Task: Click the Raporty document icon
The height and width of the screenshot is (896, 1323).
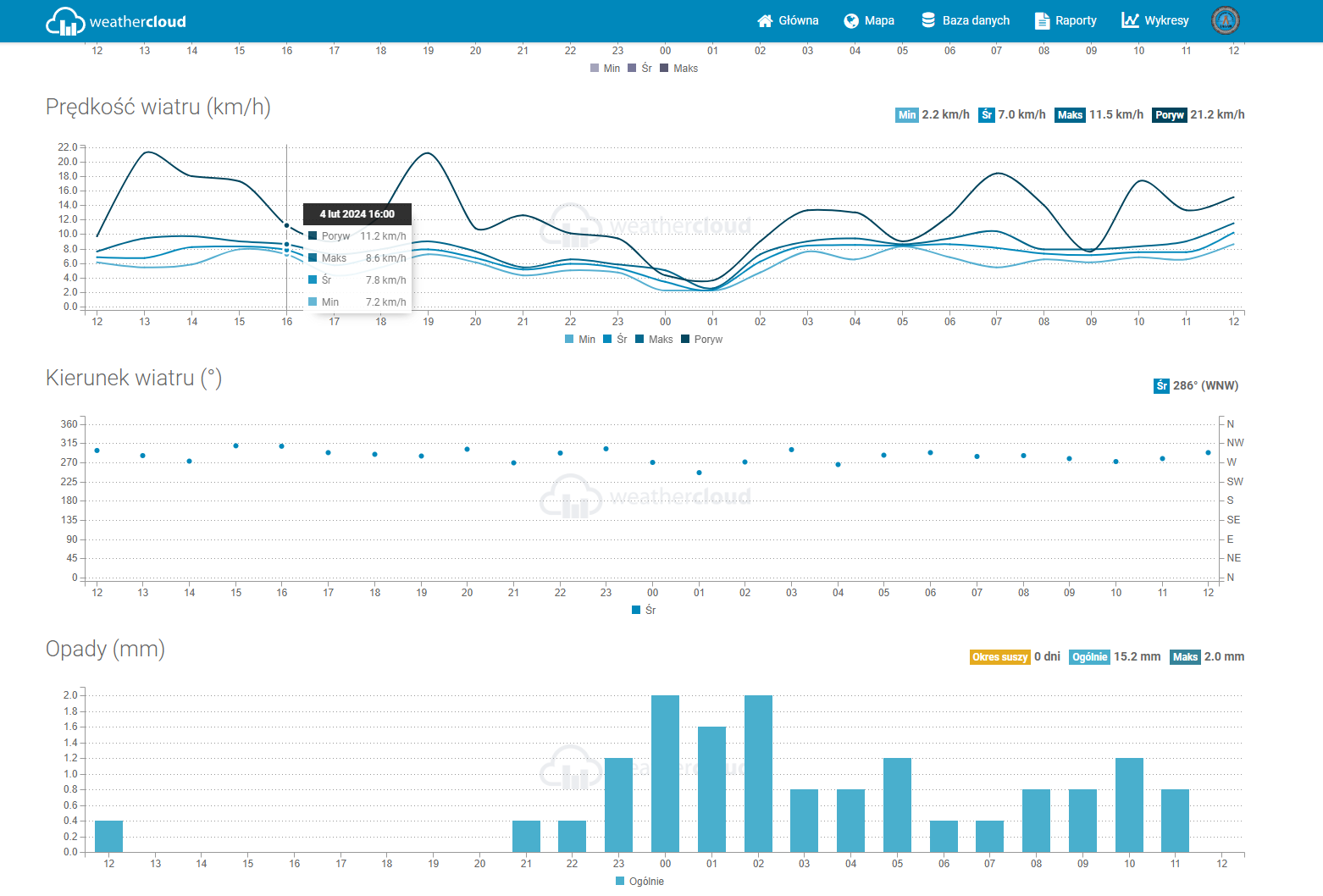Action: pos(1042,21)
